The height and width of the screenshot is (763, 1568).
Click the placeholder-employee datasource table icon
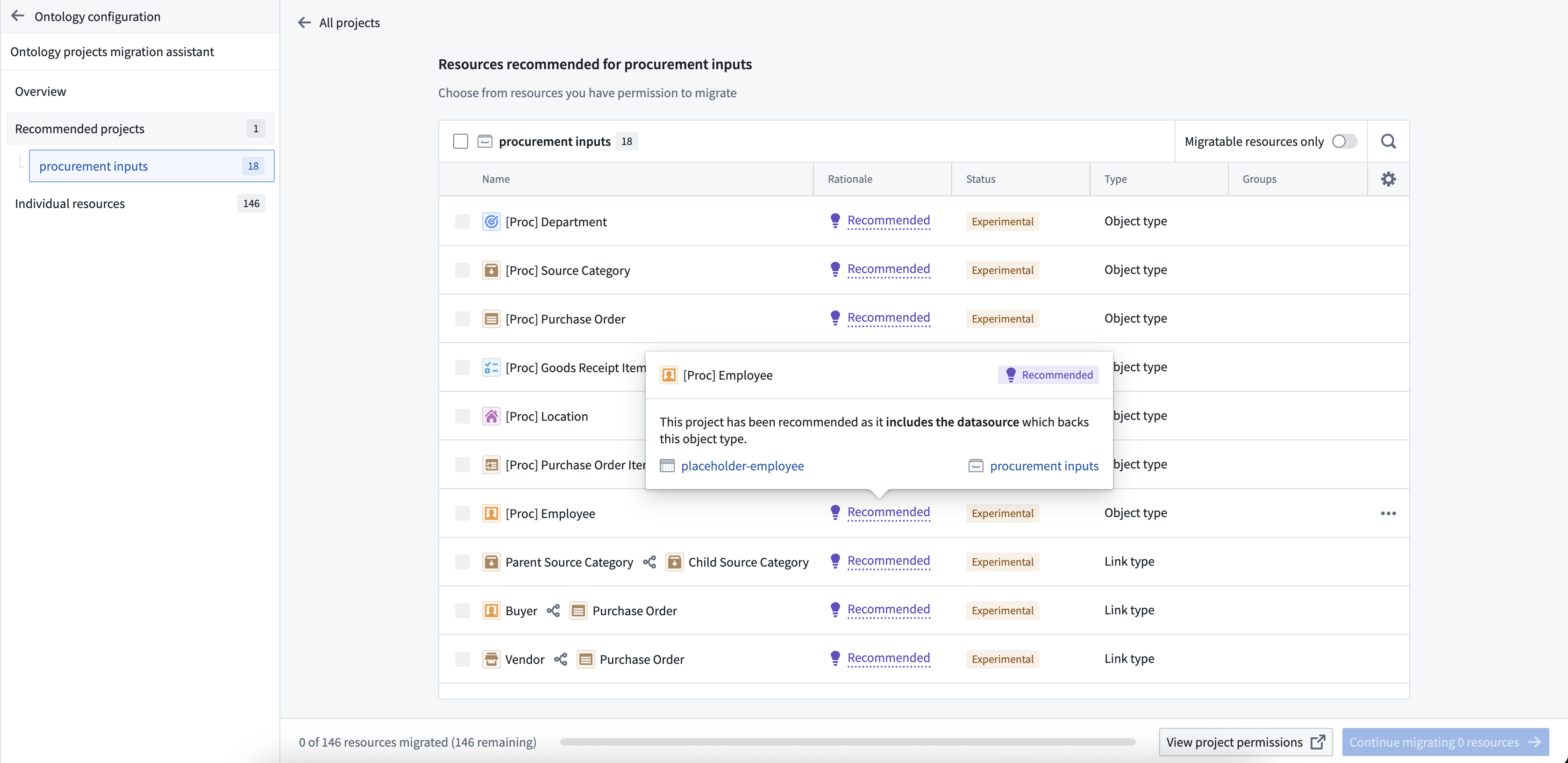tap(667, 466)
